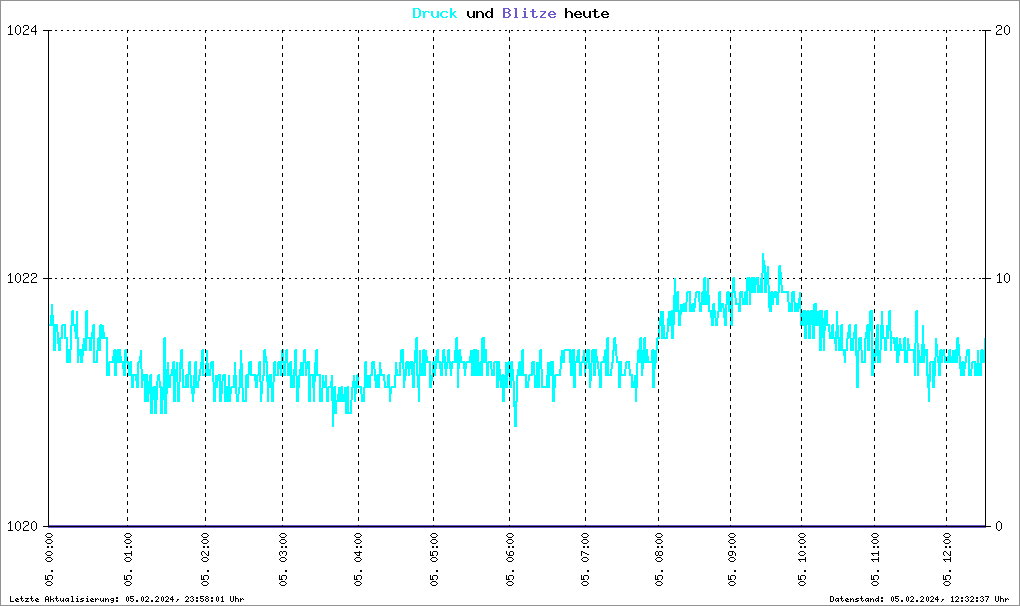Click the purple 'Blitze' word in the title

(x=529, y=14)
